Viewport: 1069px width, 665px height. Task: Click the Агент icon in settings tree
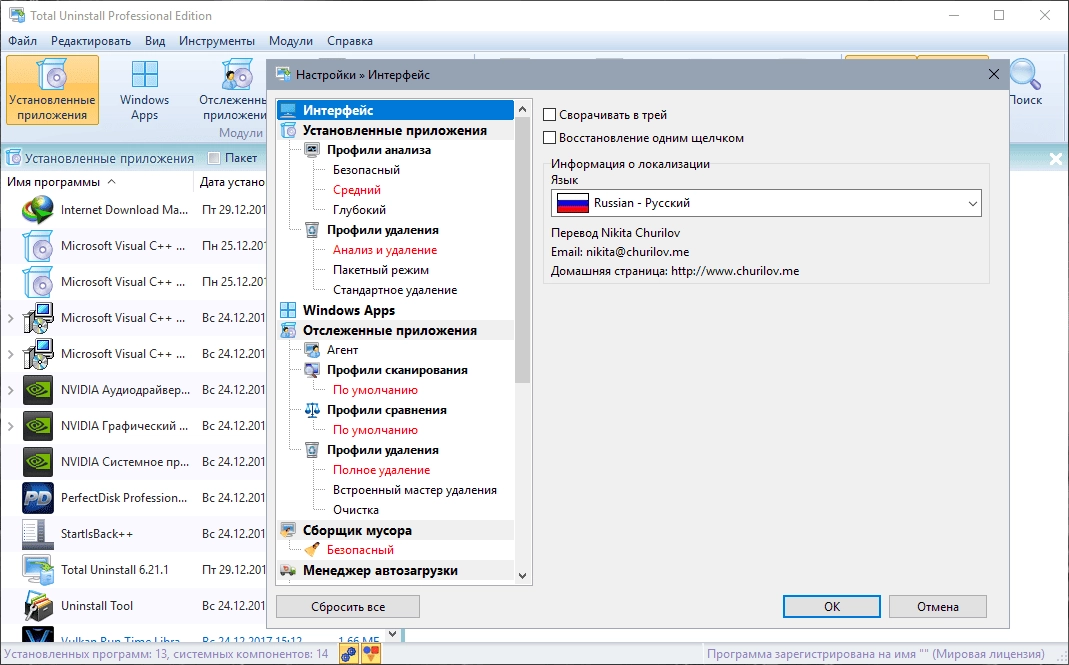(x=312, y=350)
